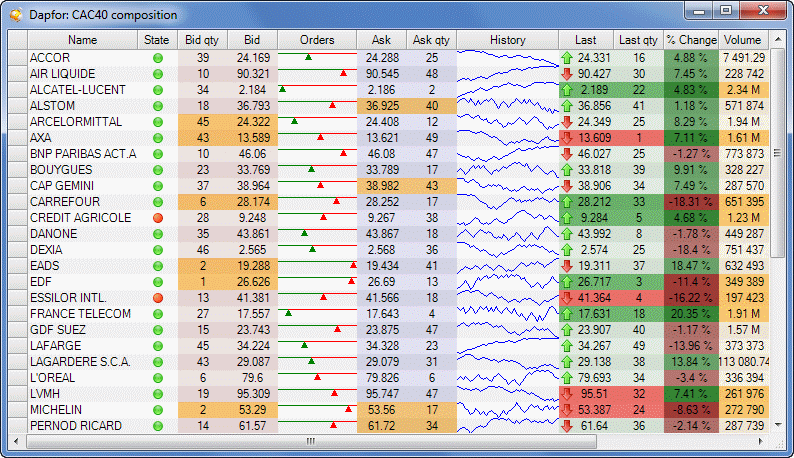
Task: Click the highlighted bid value 53.29
Action: pyautogui.click(x=252, y=410)
